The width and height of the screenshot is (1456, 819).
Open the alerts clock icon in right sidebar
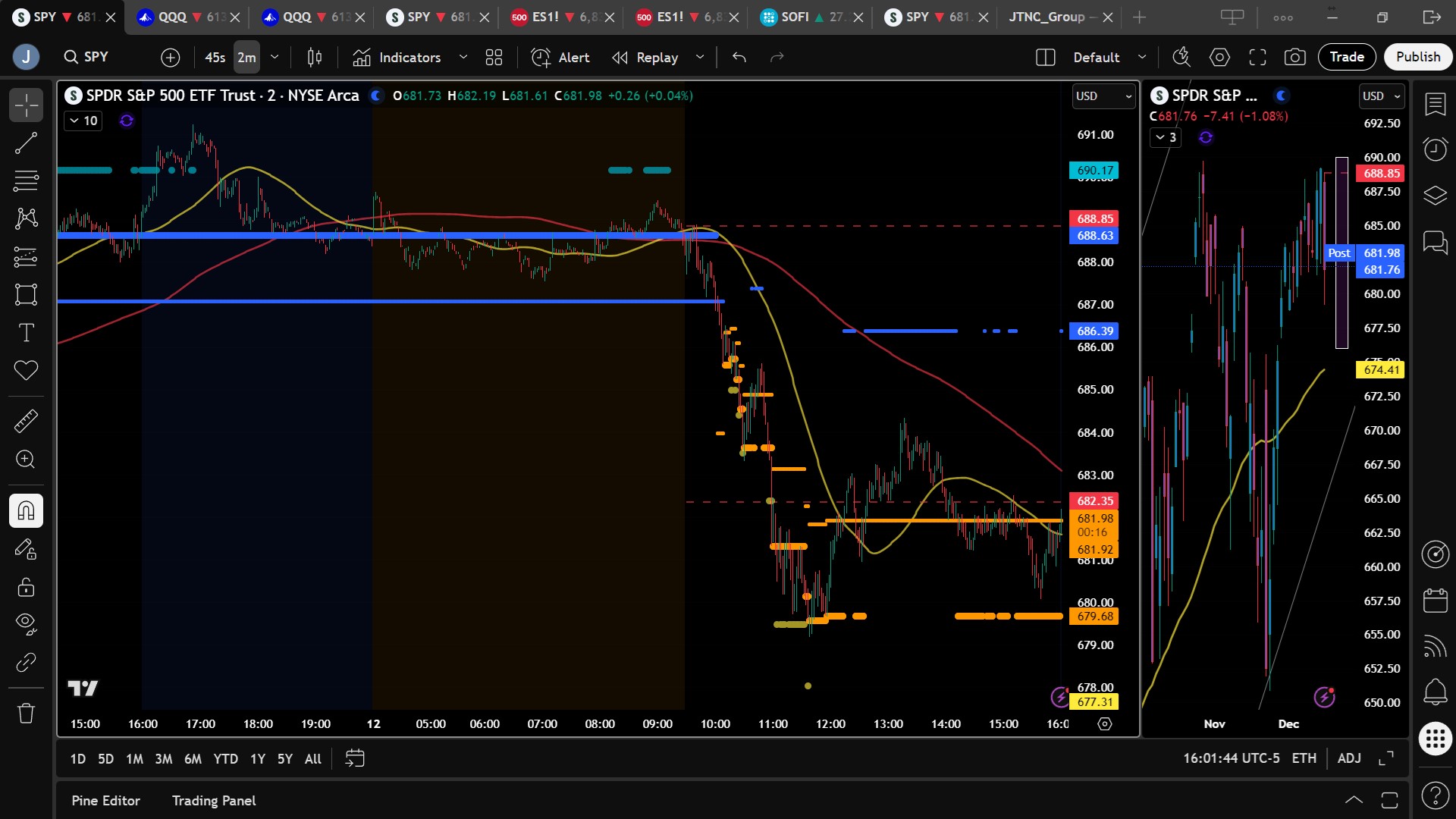click(x=1435, y=149)
